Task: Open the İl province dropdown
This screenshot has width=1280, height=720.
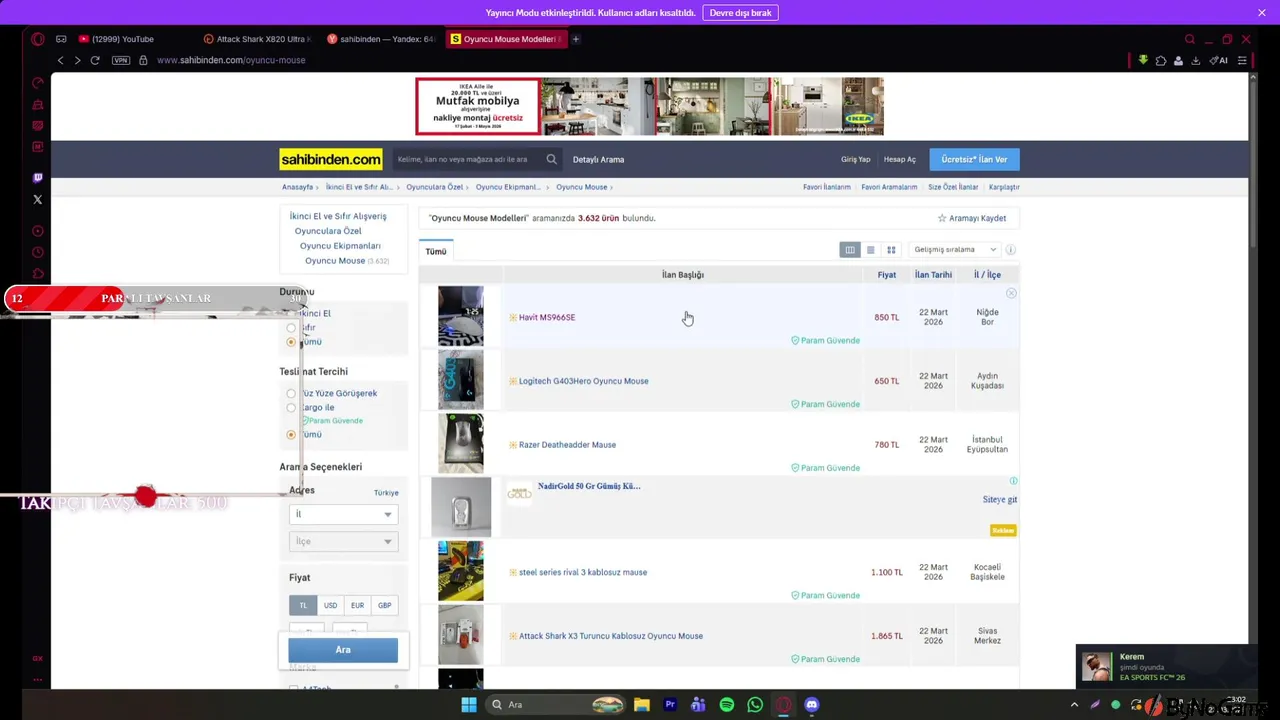Action: pos(343,514)
